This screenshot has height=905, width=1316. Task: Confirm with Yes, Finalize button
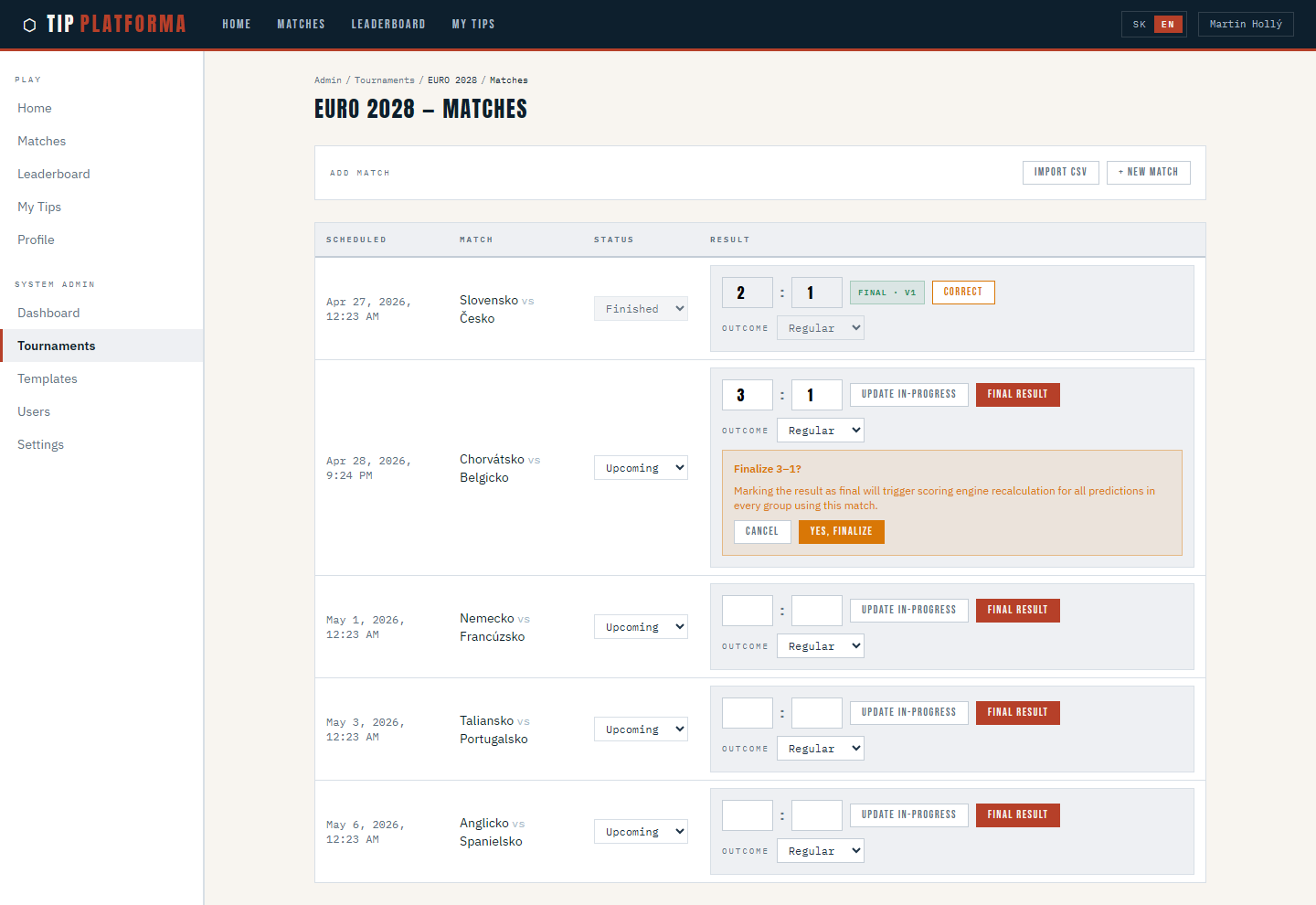coord(841,531)
